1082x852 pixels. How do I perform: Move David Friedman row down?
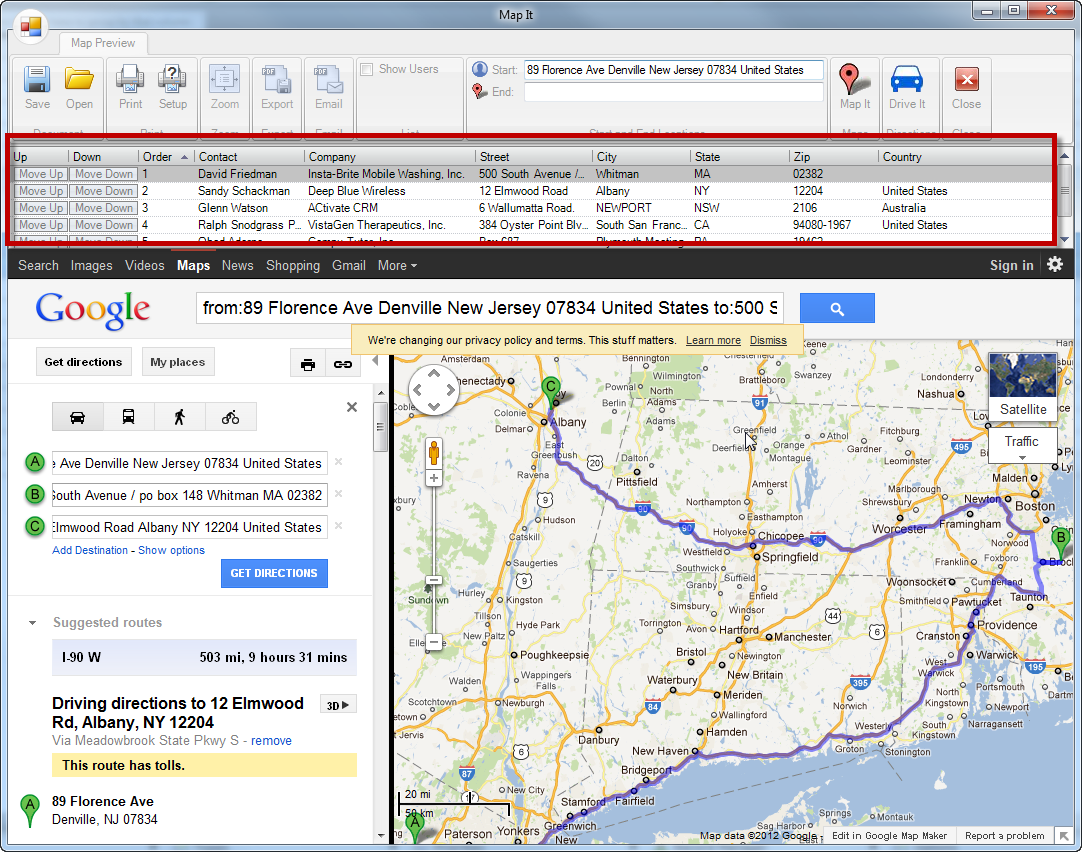[x=104, y=175]
